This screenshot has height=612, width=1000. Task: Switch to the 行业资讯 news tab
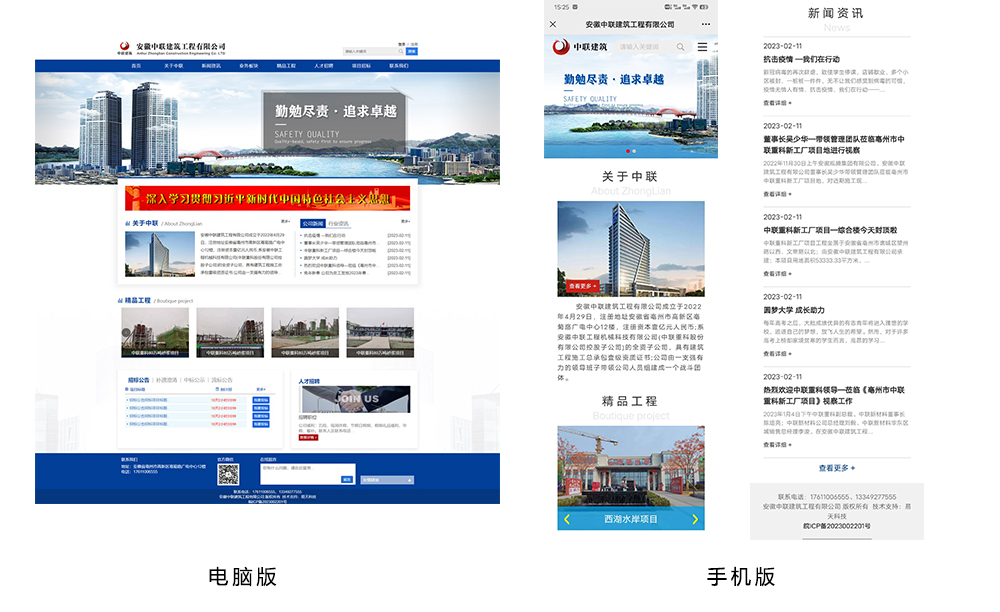pos(339,223)
